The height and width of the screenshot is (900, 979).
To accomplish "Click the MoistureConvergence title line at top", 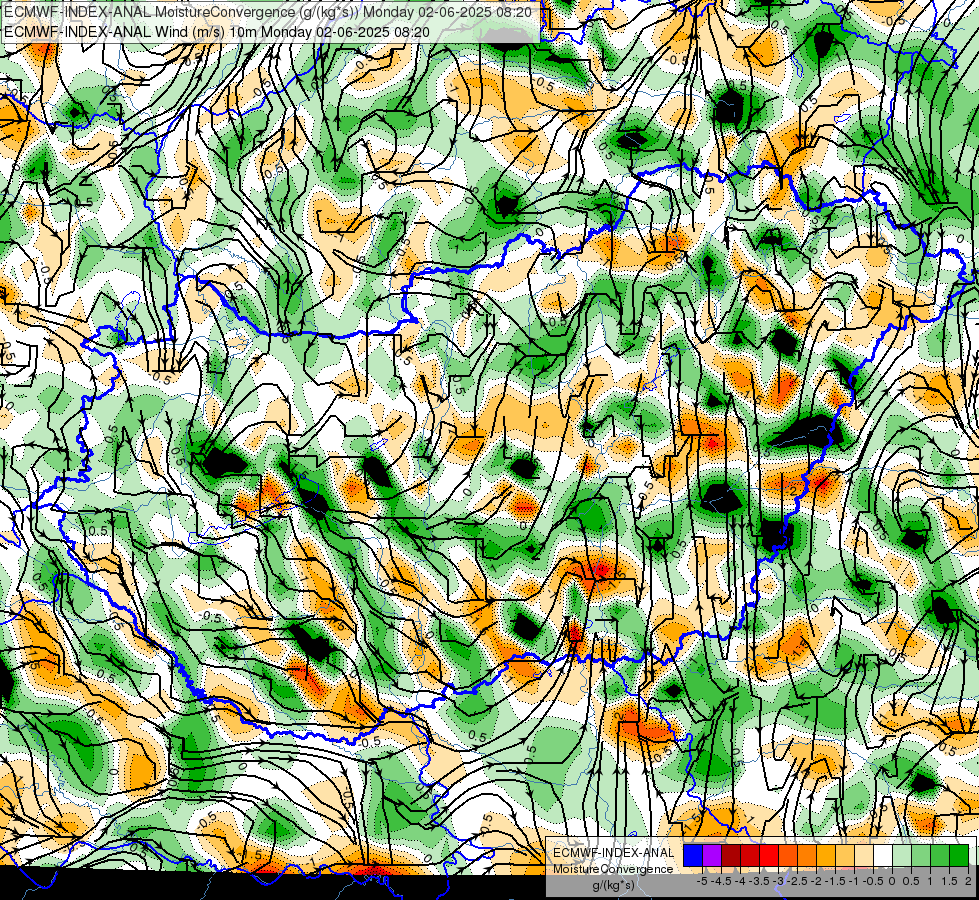I will pyautogui.click(x=268, y=12).
